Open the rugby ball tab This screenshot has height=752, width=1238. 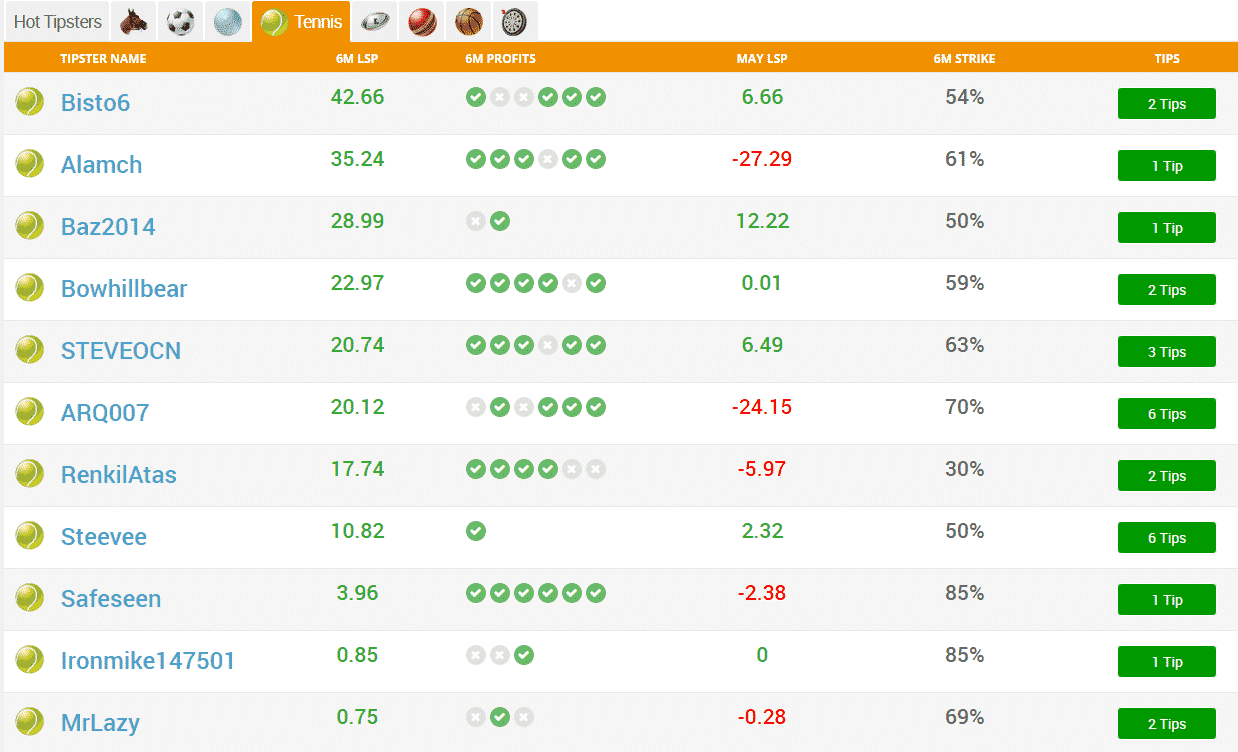tap(374, 21)
